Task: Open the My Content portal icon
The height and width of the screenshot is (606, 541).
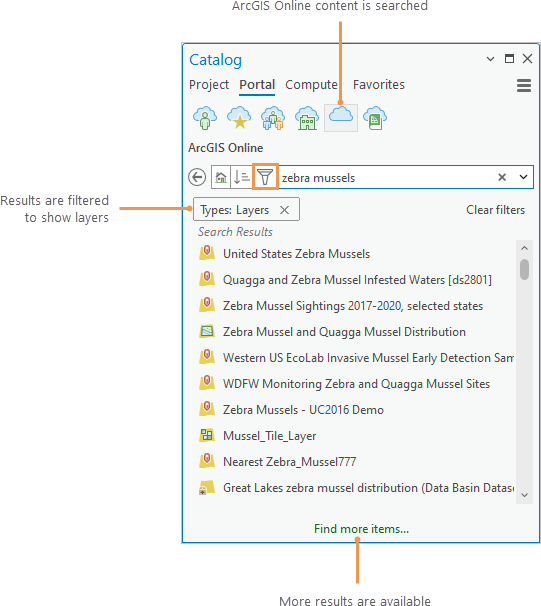Action: (x=205, y=118)
